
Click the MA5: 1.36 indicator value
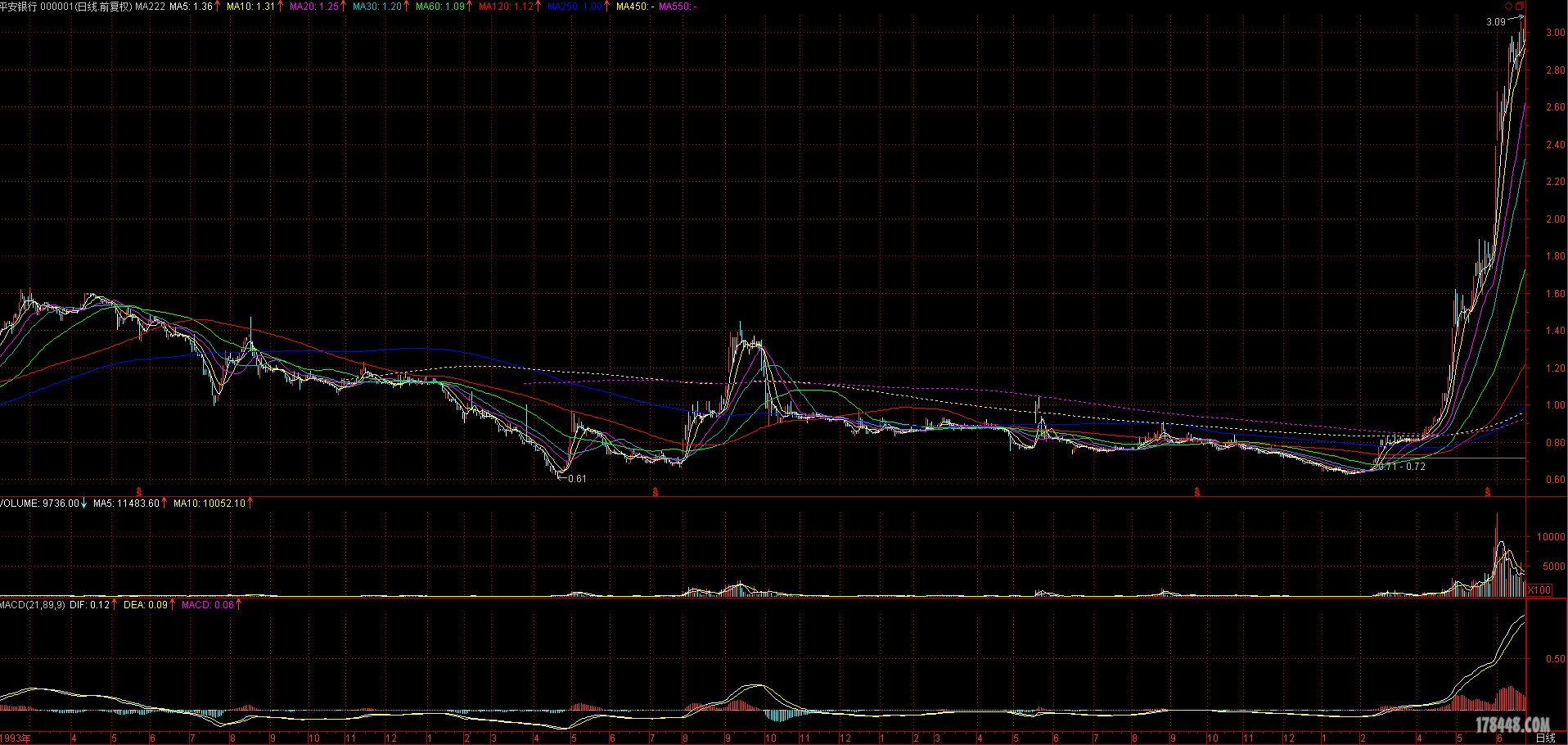[x=190, y=6]
